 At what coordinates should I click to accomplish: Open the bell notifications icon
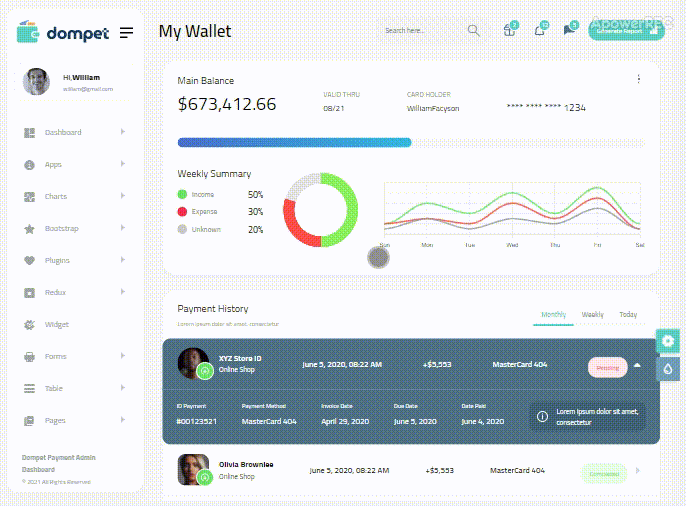pyautogui.click(x=540, y=30)
